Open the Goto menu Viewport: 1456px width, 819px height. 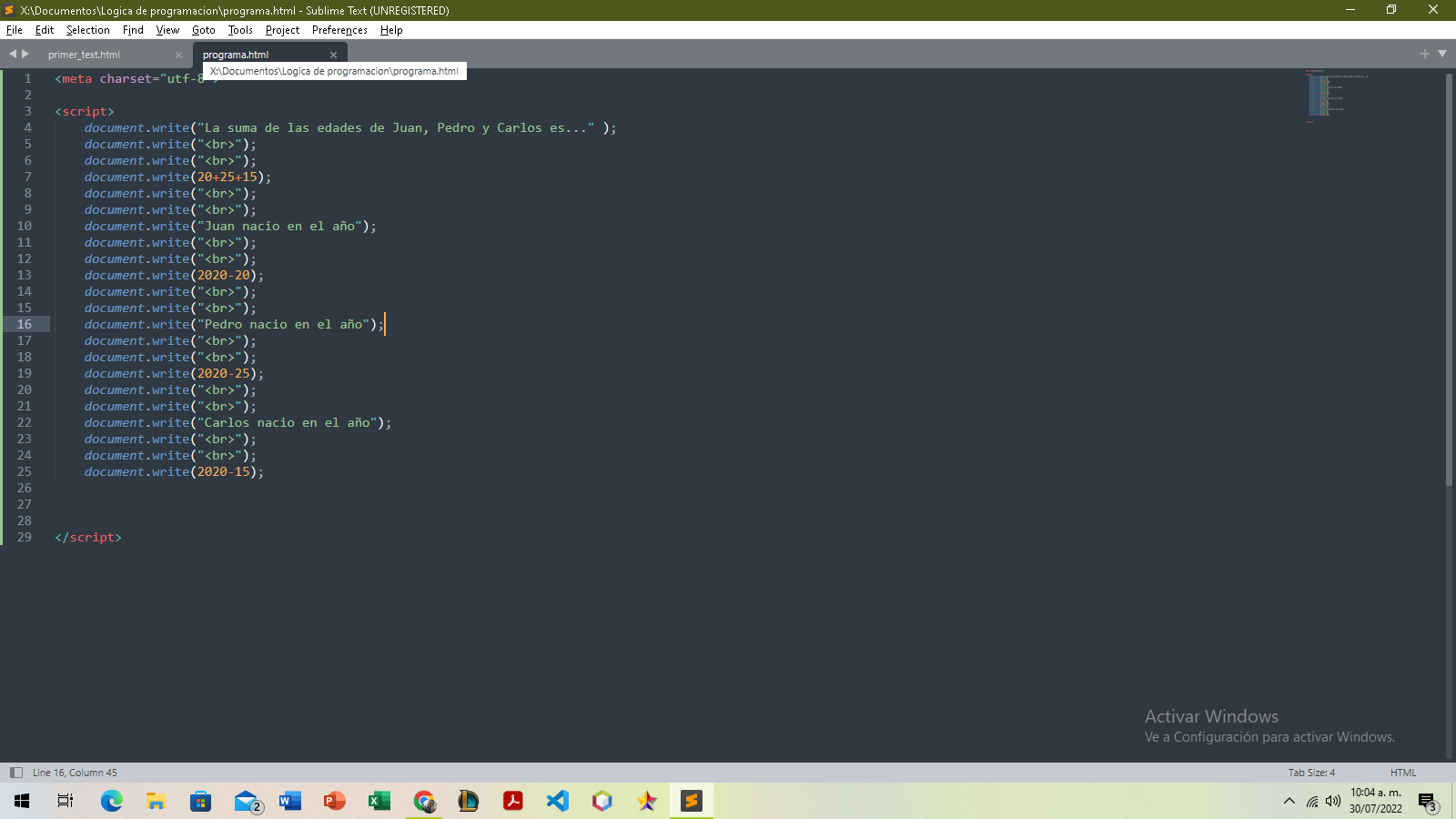point(204,30)
